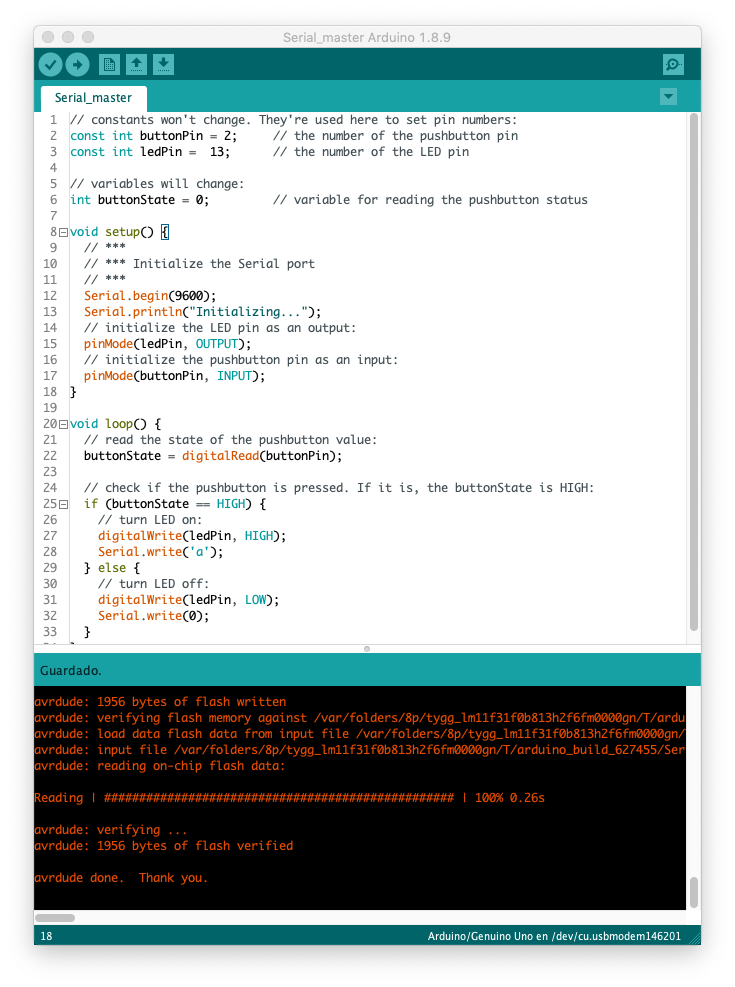Click 'const int buttonPin = 2;' code
The width and height of the screenshot is (735, 987).
pyautogui.click(x=154, y=136)
